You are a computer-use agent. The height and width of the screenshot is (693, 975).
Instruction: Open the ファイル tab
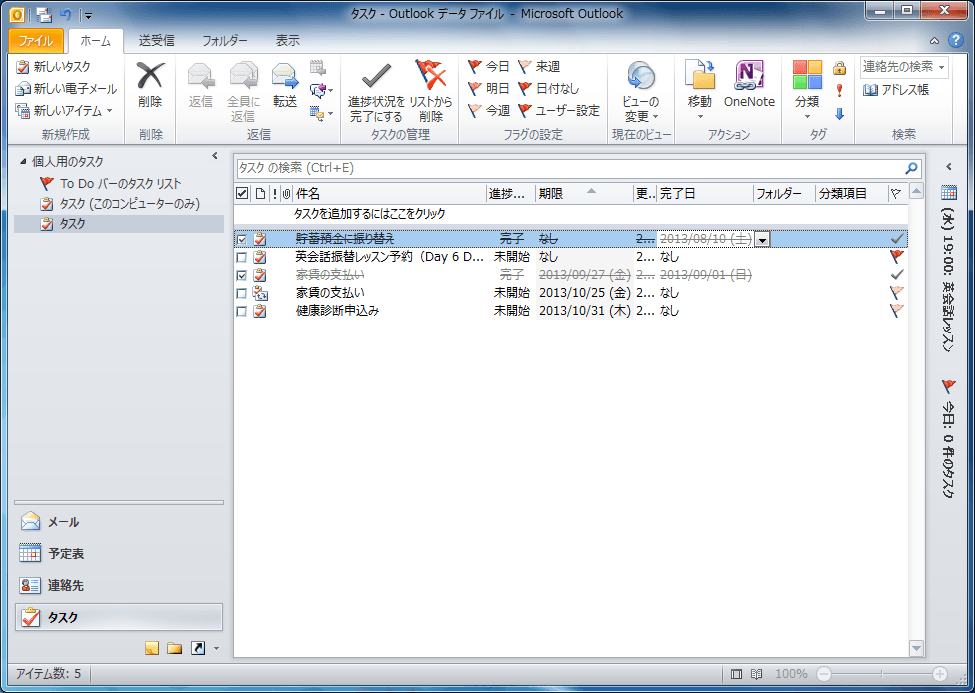pyautogui.click(x=36, y=41)
